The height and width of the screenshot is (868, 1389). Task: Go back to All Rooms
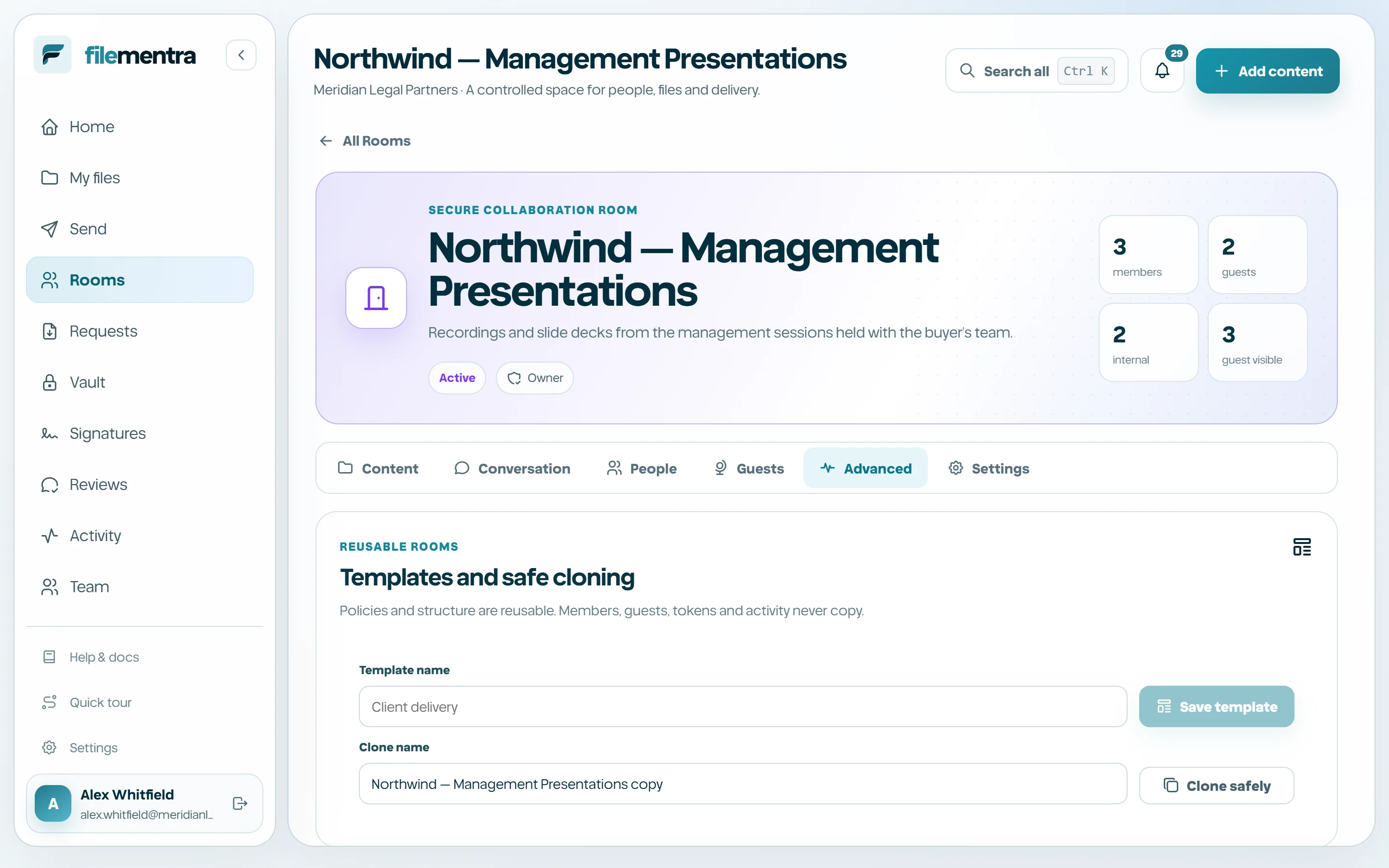(365, 141)
